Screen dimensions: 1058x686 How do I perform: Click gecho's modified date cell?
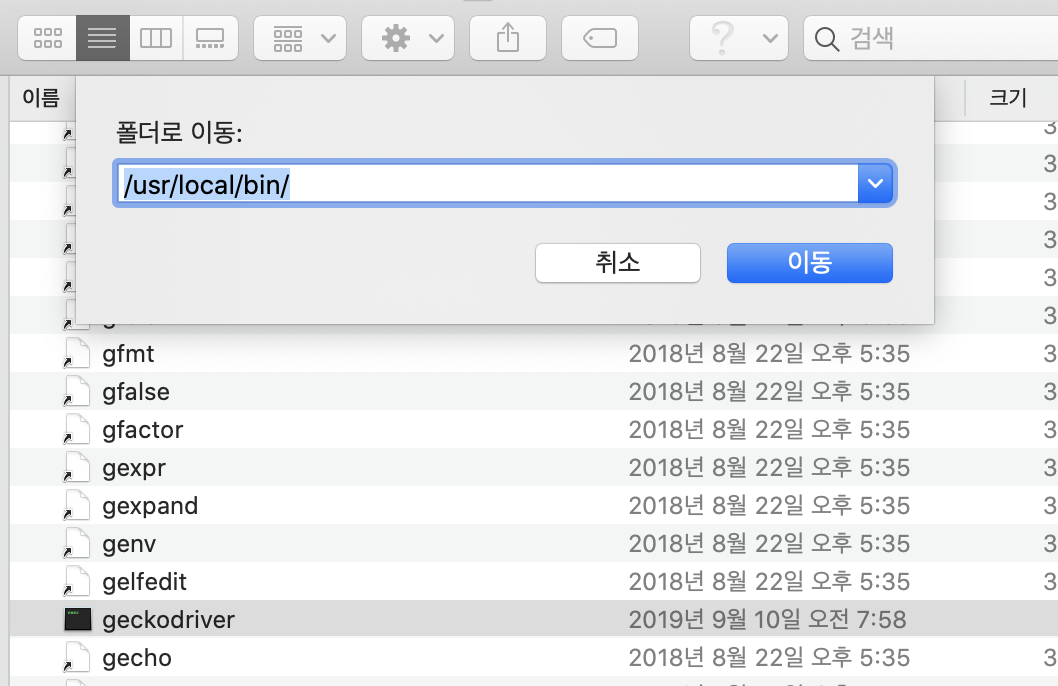(769, 658)
